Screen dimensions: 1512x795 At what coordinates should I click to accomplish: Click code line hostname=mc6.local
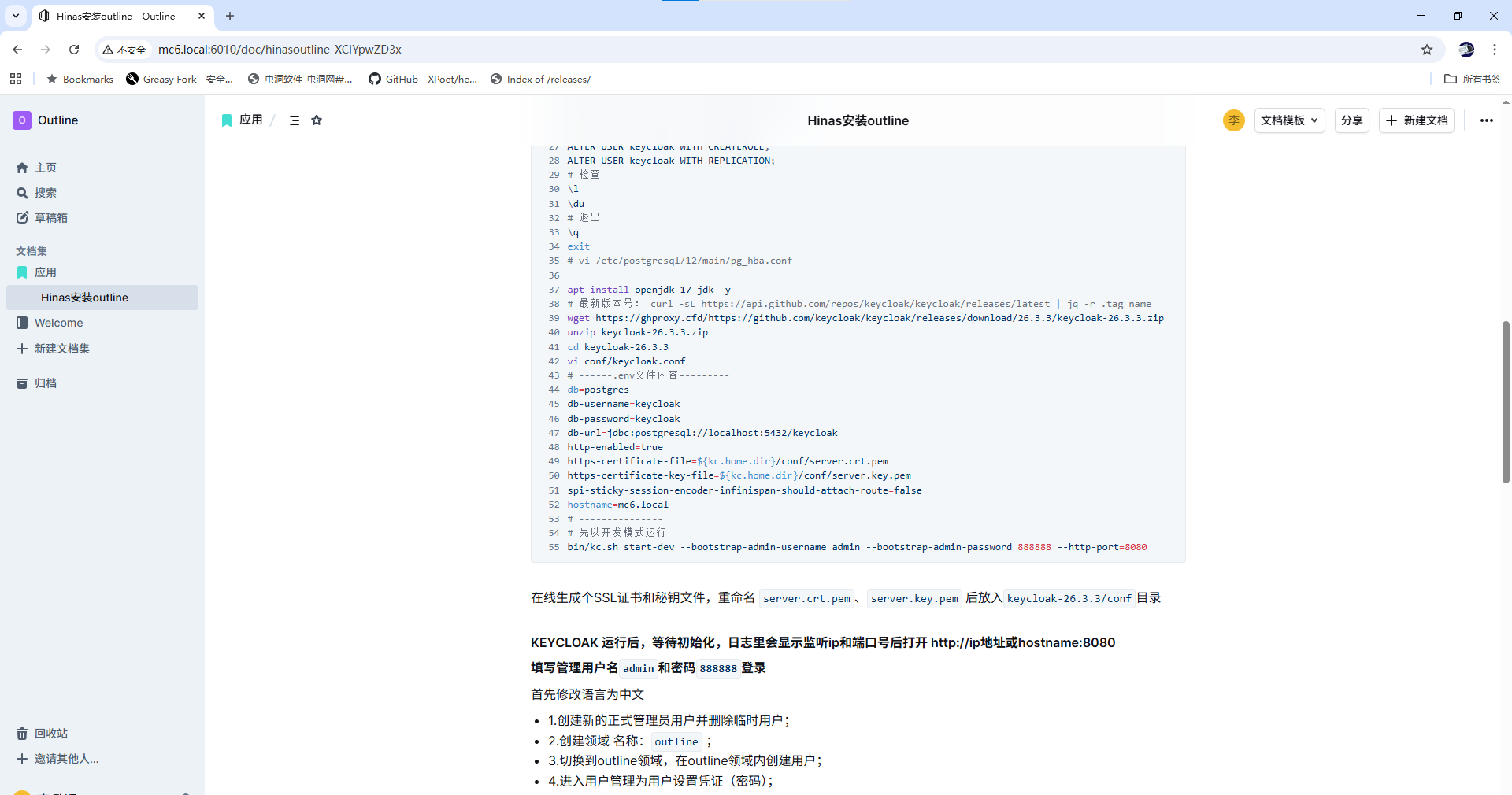617,505
